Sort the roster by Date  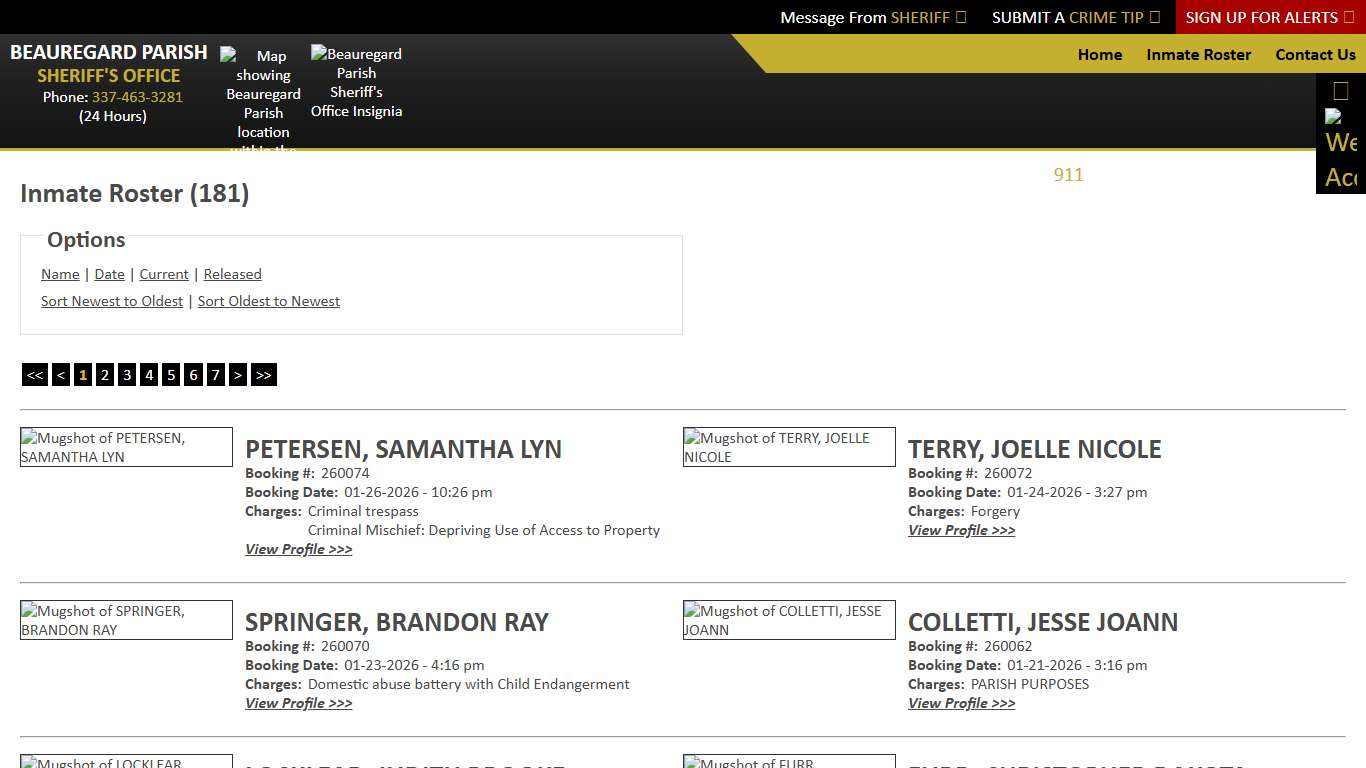(109, 274)
